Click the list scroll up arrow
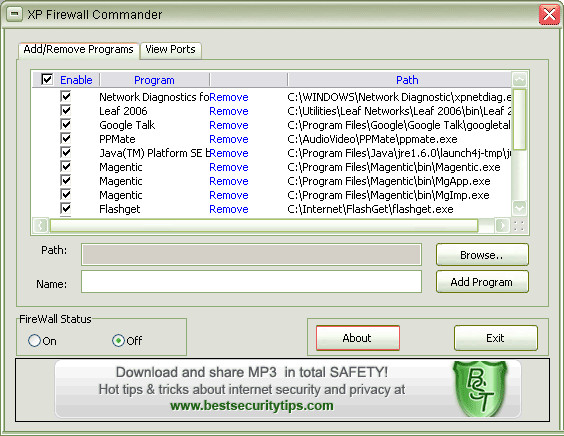 coord(519,79)
